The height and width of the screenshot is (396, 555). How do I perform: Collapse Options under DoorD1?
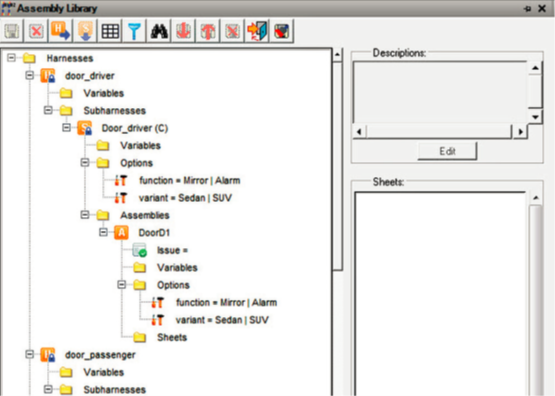pyautogui.click(x=122, y=285)
